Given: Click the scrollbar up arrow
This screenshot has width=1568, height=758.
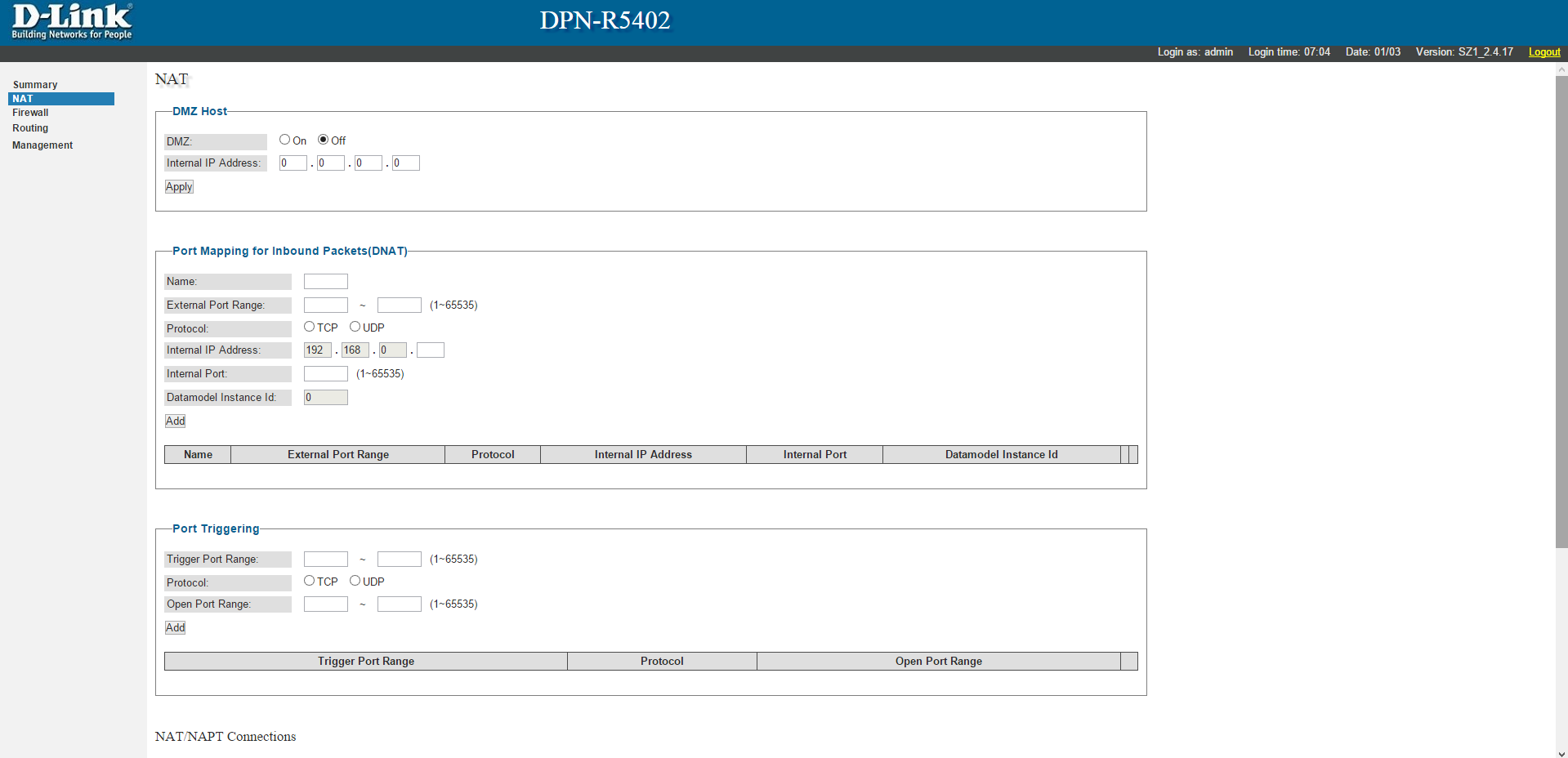Looking at the screenshot, I should pyautogui.click(x=1561, y=69).
